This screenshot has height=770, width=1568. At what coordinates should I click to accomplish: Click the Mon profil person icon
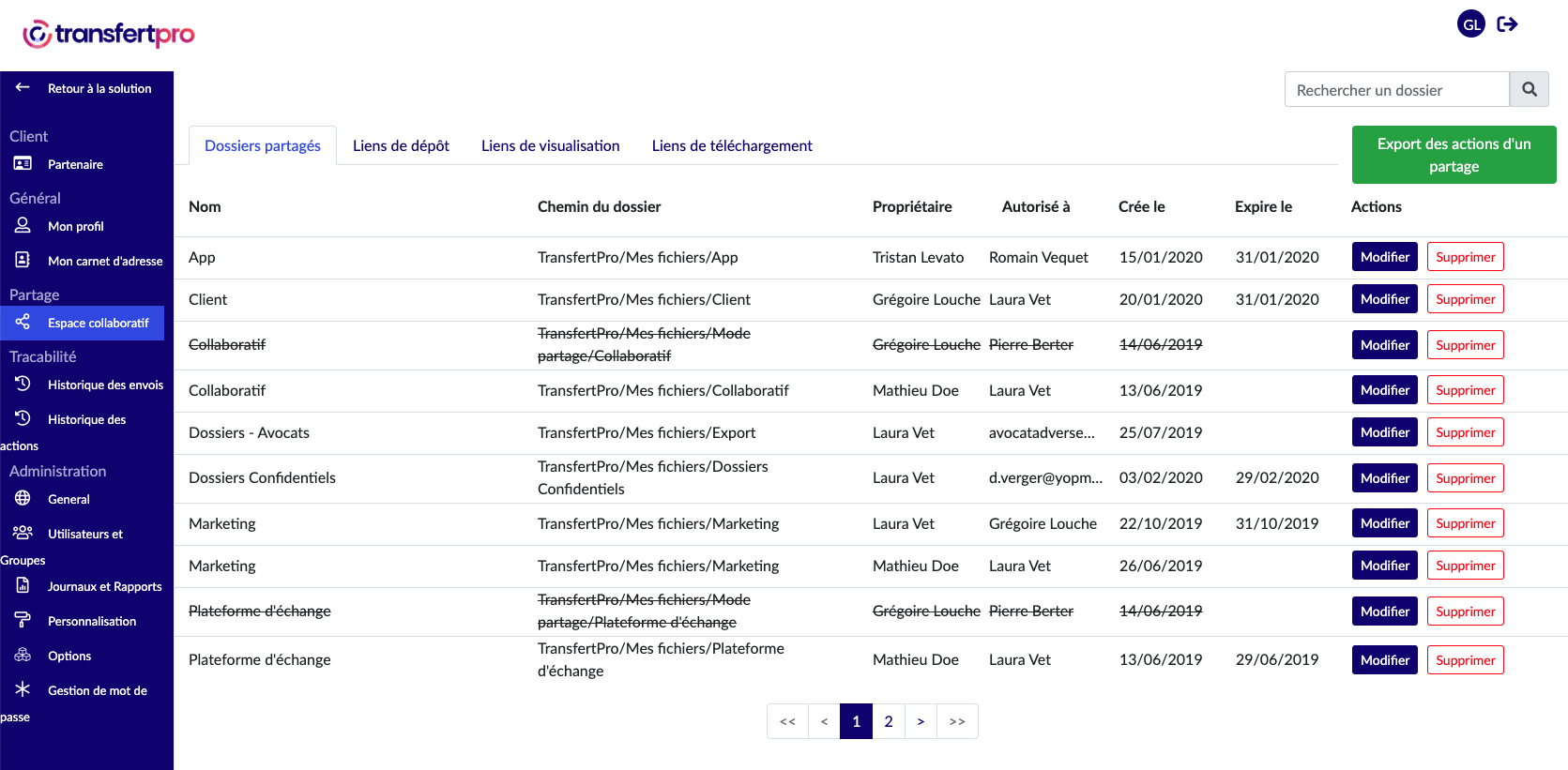(x=23, y=225)
